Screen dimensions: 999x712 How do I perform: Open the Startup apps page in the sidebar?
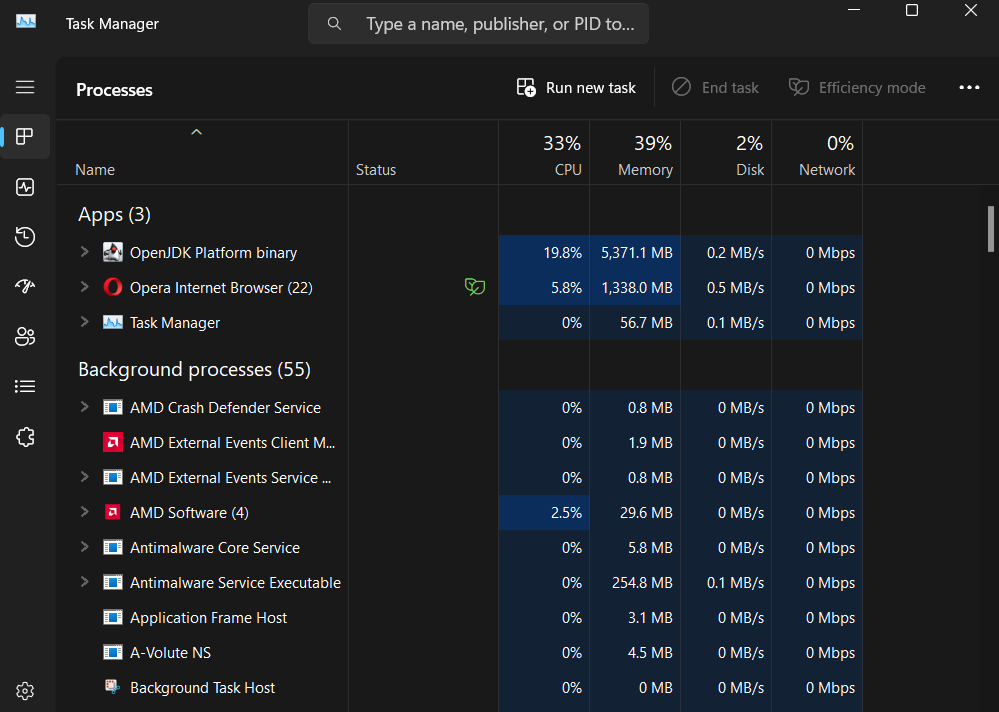(25, 286)
